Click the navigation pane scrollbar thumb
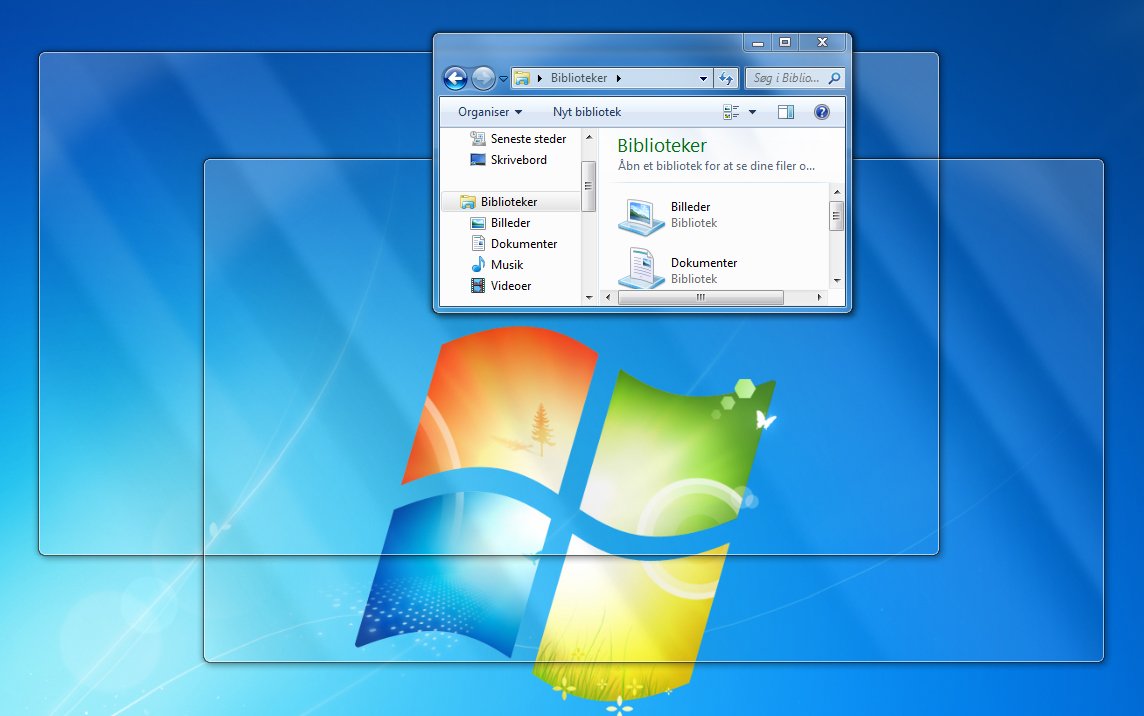 (x=589, y=186)
